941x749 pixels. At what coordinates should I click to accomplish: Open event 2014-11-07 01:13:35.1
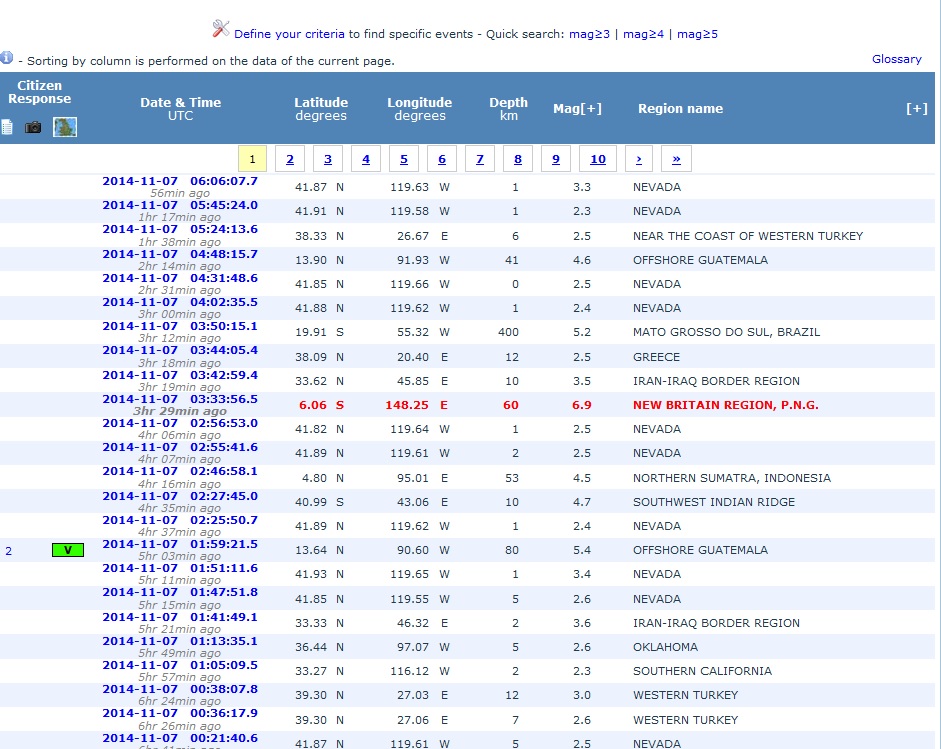[x=180, y=642]
